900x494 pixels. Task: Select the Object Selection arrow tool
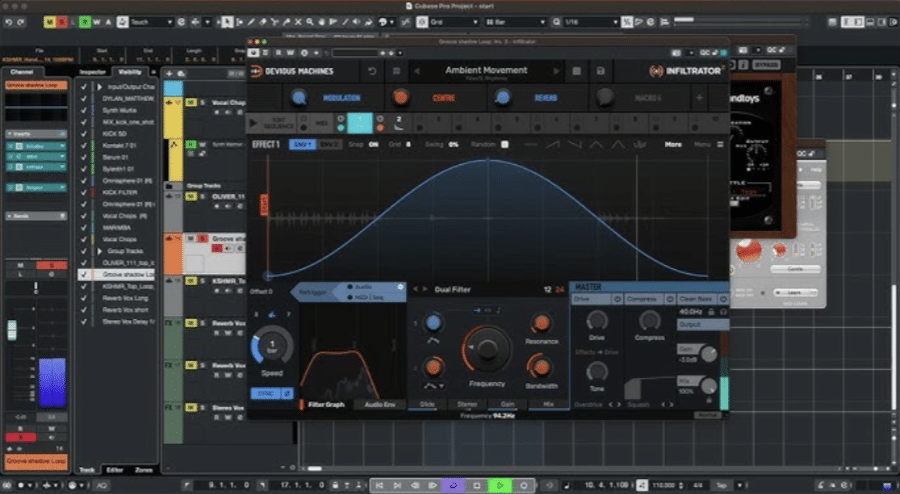[x=227, y=22]
